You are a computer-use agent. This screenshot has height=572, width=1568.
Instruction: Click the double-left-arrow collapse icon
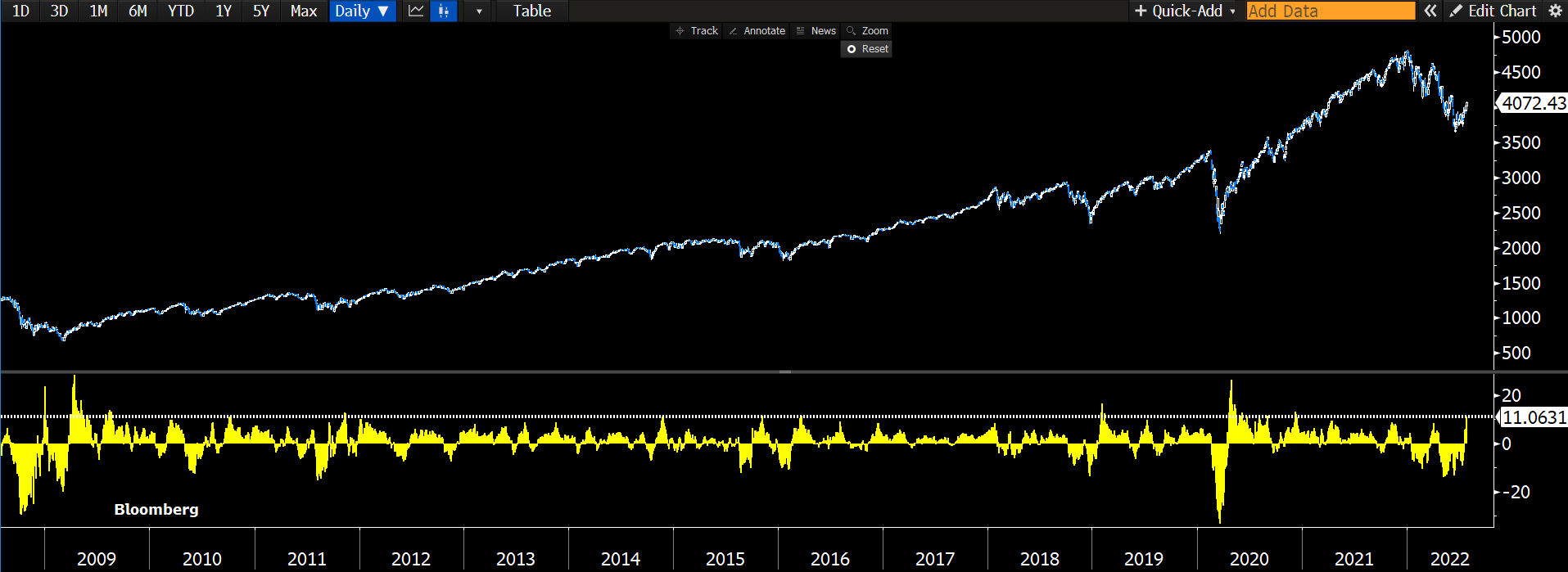pos(1430,11)
